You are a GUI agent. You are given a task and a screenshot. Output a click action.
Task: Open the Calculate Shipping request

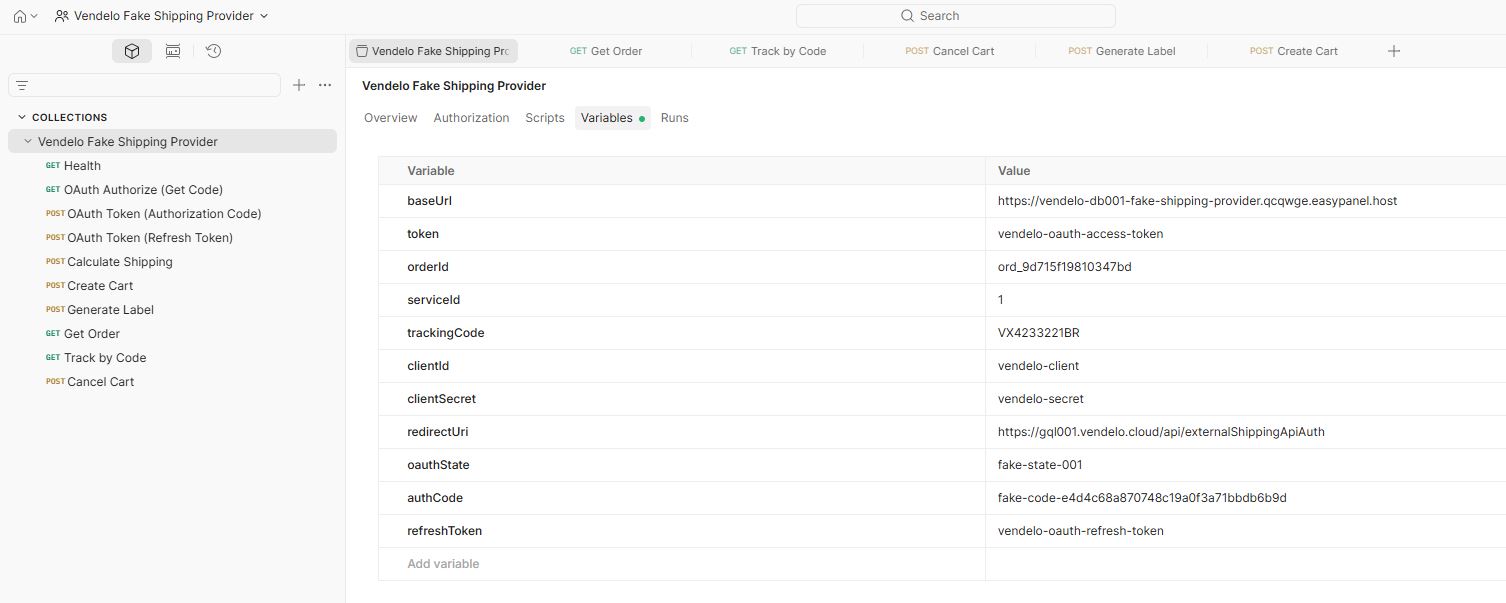(118, 261)
